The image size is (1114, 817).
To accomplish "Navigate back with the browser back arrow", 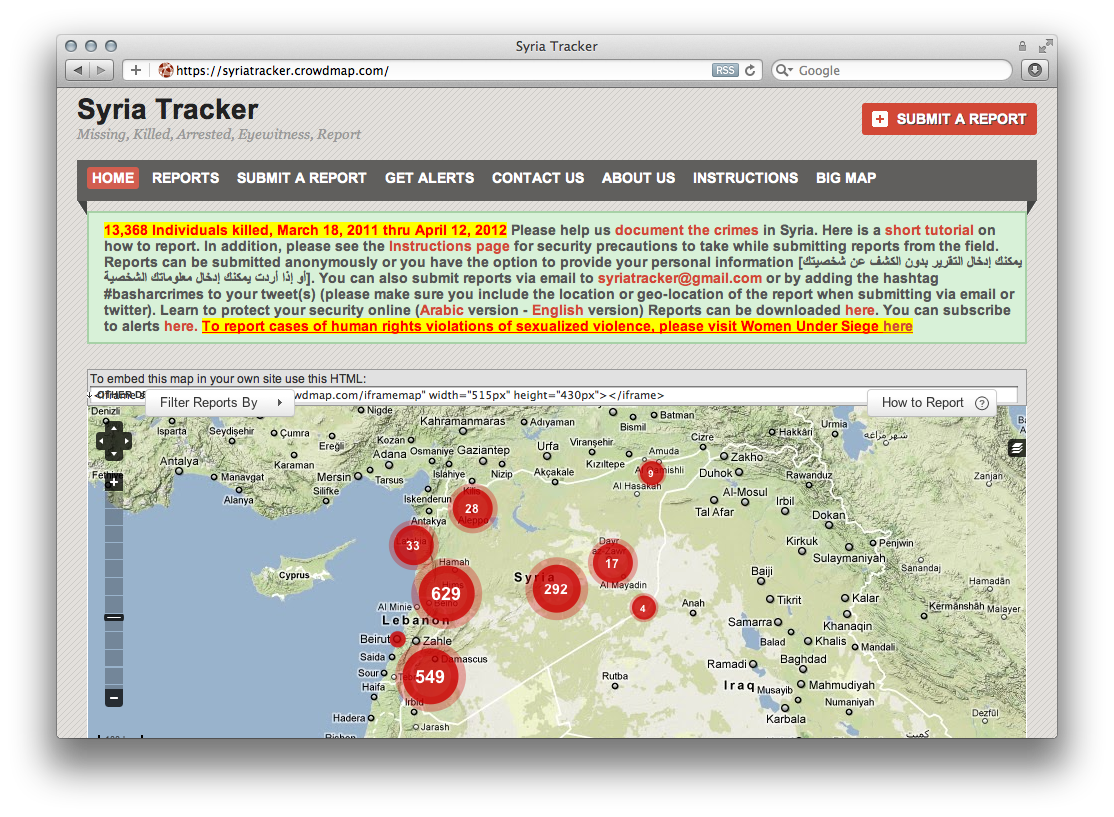I will pos(78,70).
